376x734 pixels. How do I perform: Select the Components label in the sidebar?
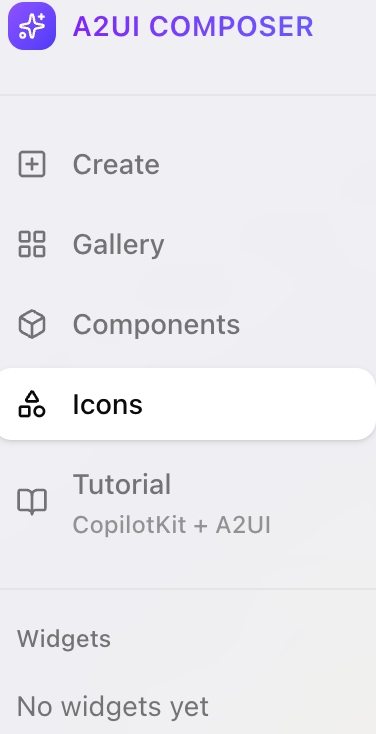[156, 324]
